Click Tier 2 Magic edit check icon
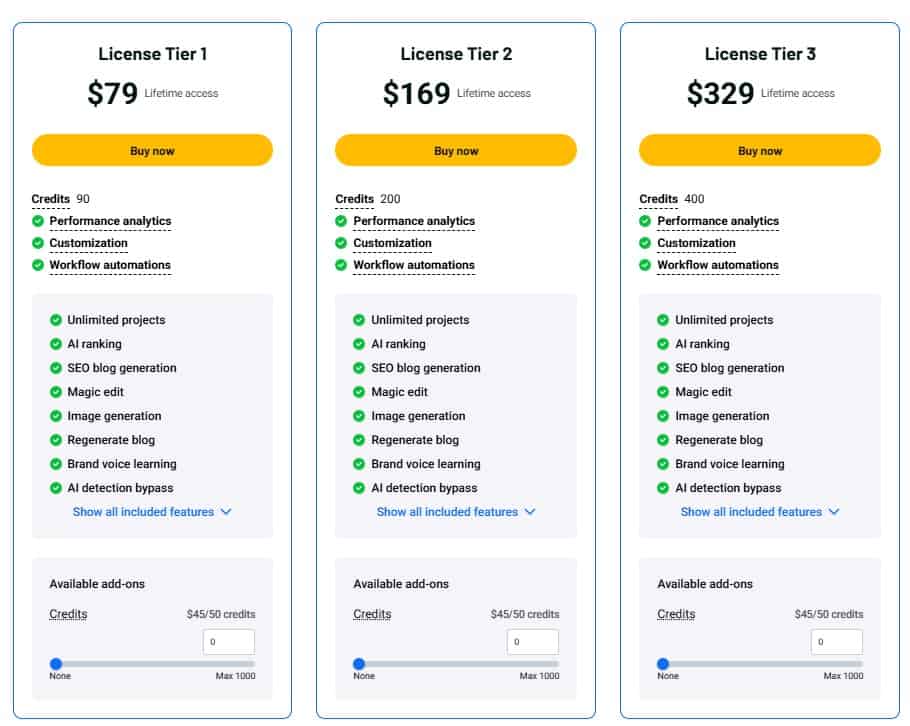 click(x=359, y=392)
